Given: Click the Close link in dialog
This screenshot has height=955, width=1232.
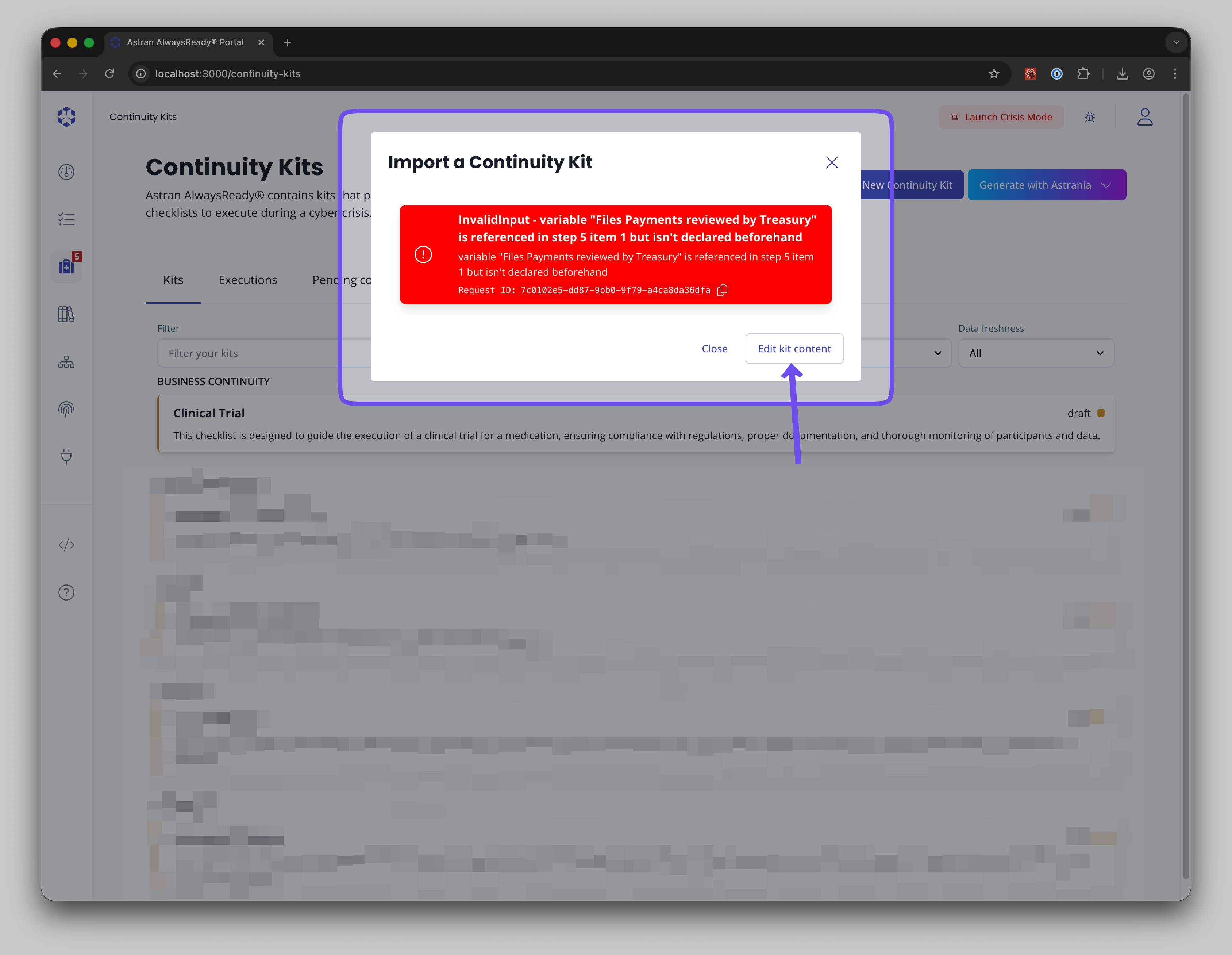Looking at the screenshot, I should 714,349.
